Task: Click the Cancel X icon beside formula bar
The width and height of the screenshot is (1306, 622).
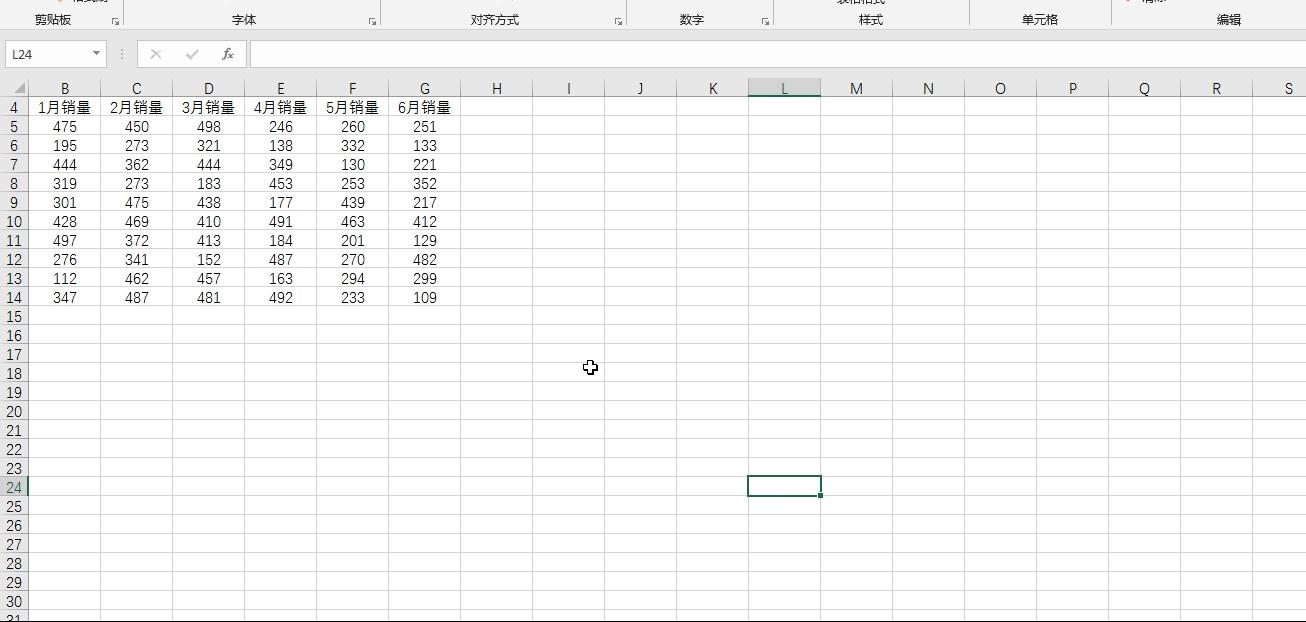Action: coord(156,54)
